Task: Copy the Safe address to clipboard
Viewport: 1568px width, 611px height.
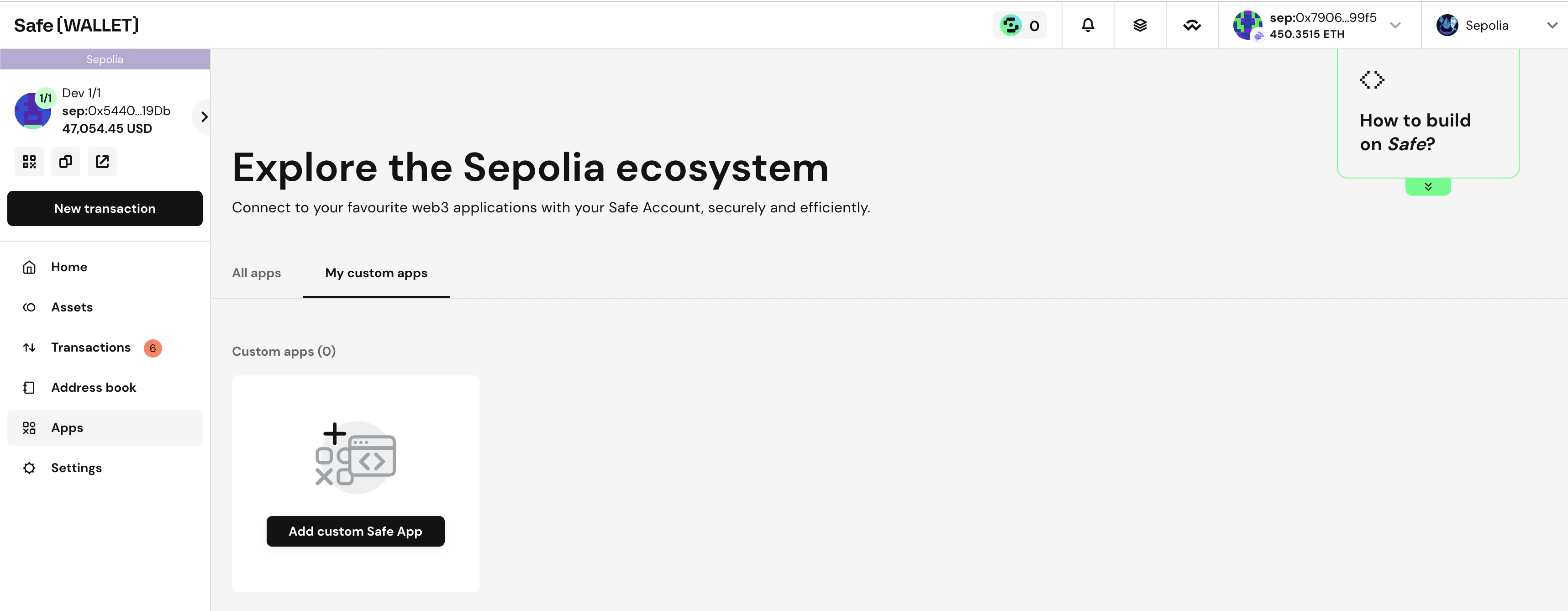Action: [x=65, y=161]
